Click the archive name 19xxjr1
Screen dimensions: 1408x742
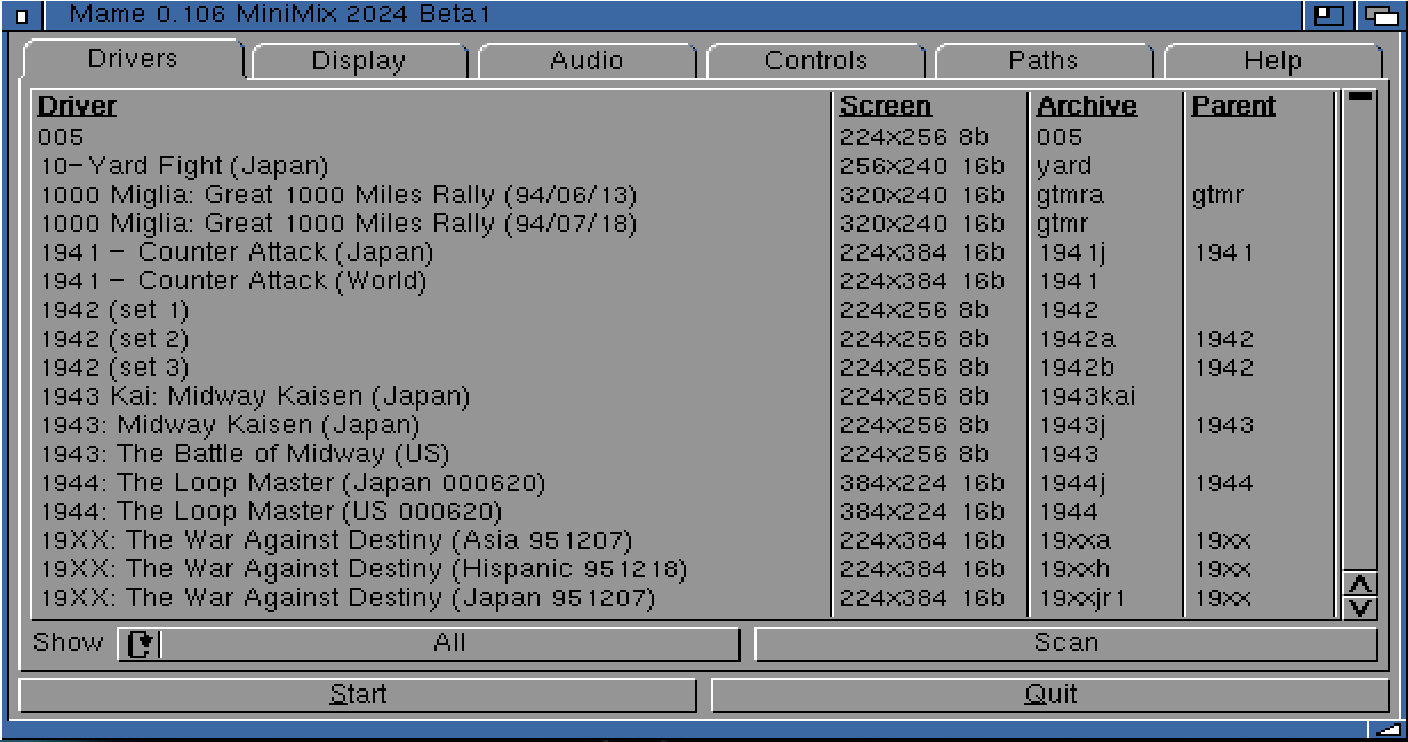click(x=1083, y=599)
